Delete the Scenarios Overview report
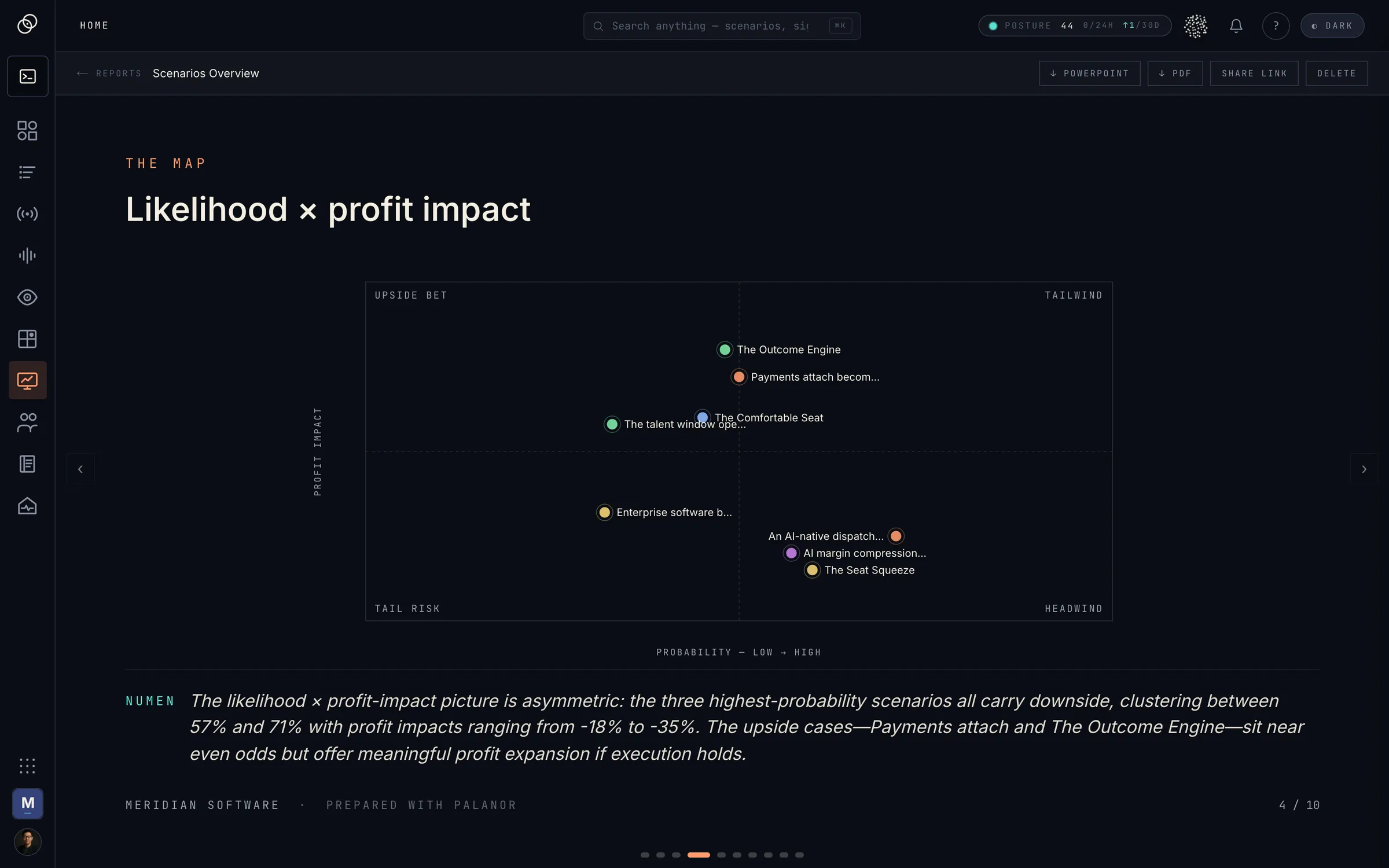The height and width of the screenshot is (868, 1389). coord(1336,73)
